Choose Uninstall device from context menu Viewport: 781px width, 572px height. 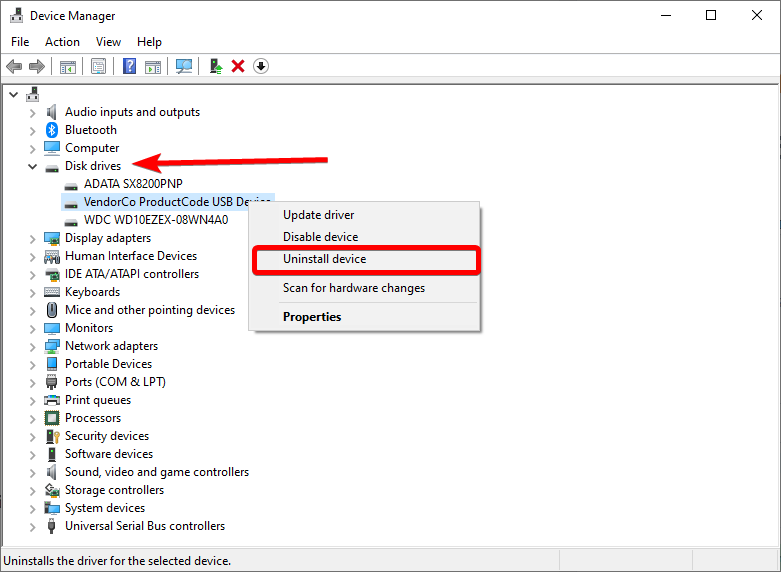(x=366, y=260)
